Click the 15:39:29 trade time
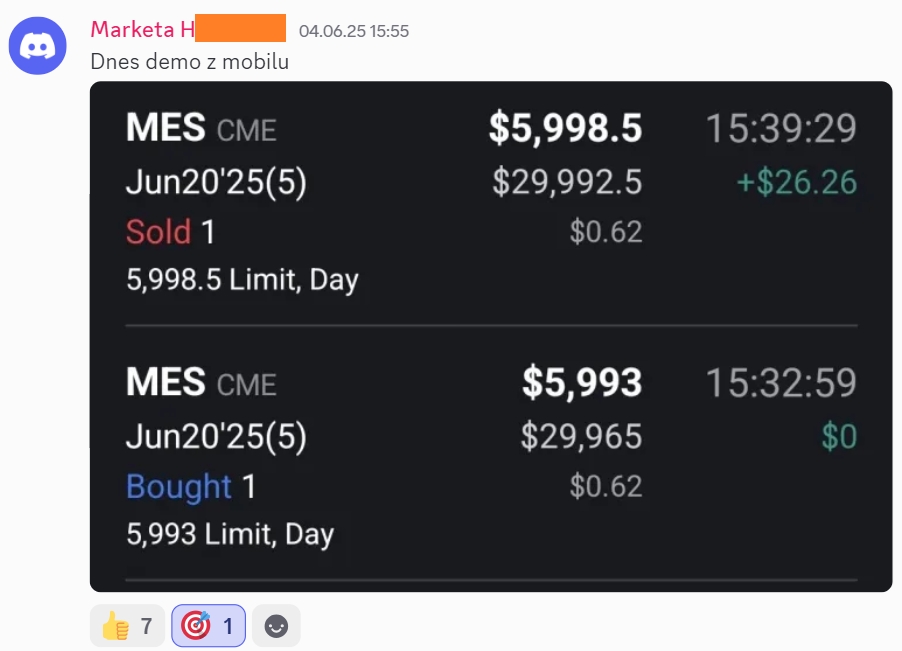 pyautogui.click(x=781, y=128)
